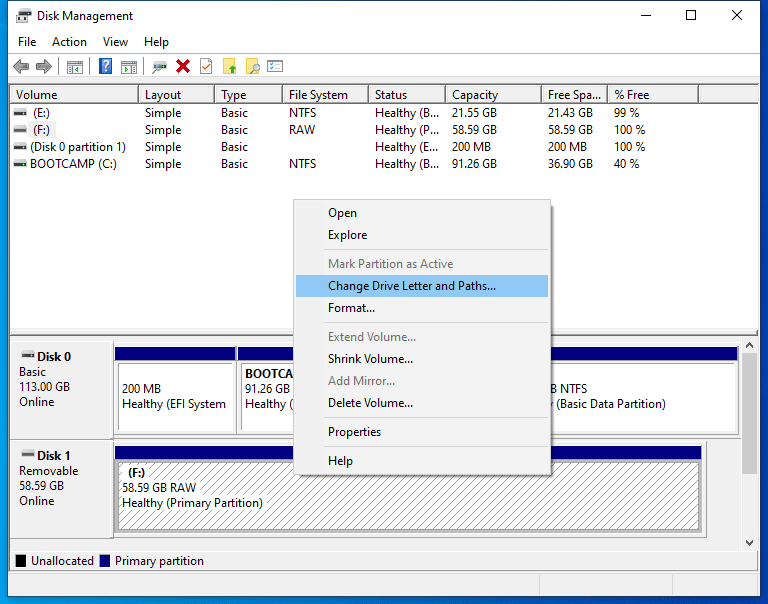This screenshot has height=604, width=768.
Task: Open the File menu
Action: pyautogui.click(x=27, y=42)
